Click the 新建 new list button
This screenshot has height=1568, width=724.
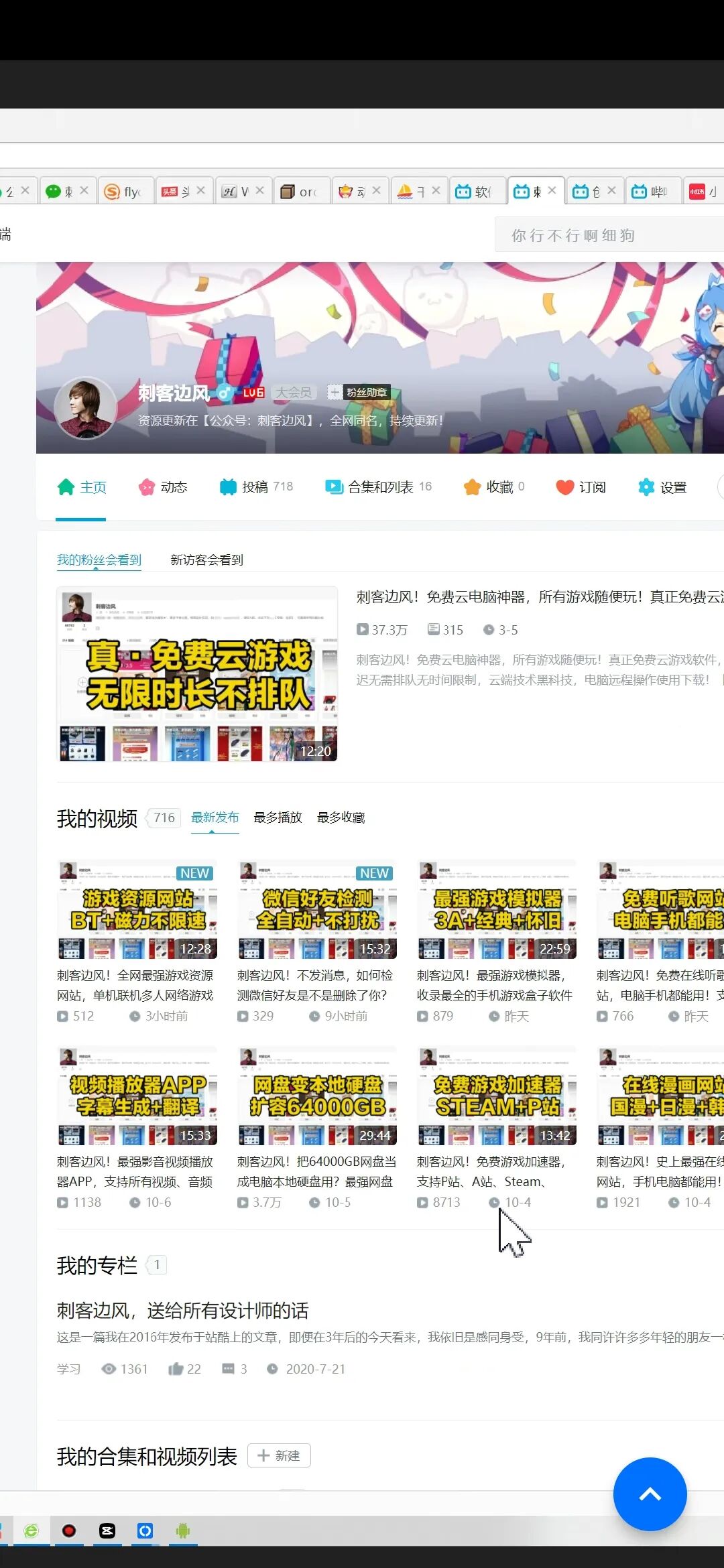click(x=279, y=1455)
